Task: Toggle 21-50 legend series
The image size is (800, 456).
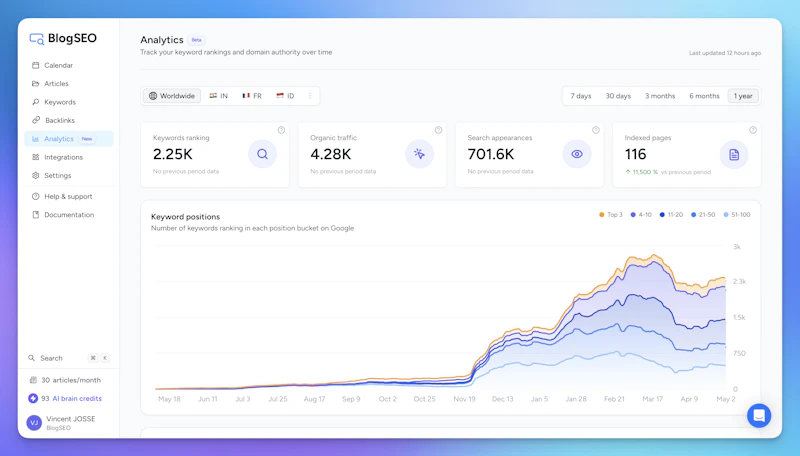Action: pos(703,215)
